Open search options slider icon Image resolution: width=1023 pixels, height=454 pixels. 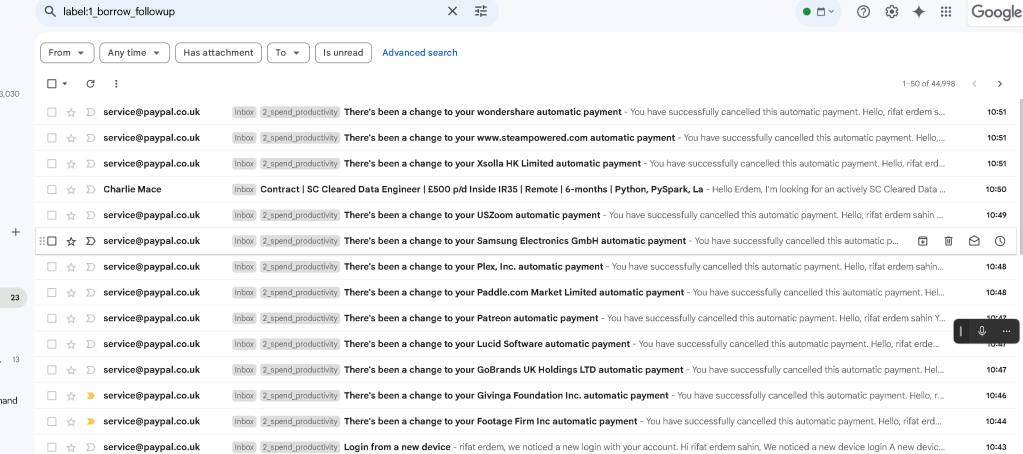coord(481,11)
